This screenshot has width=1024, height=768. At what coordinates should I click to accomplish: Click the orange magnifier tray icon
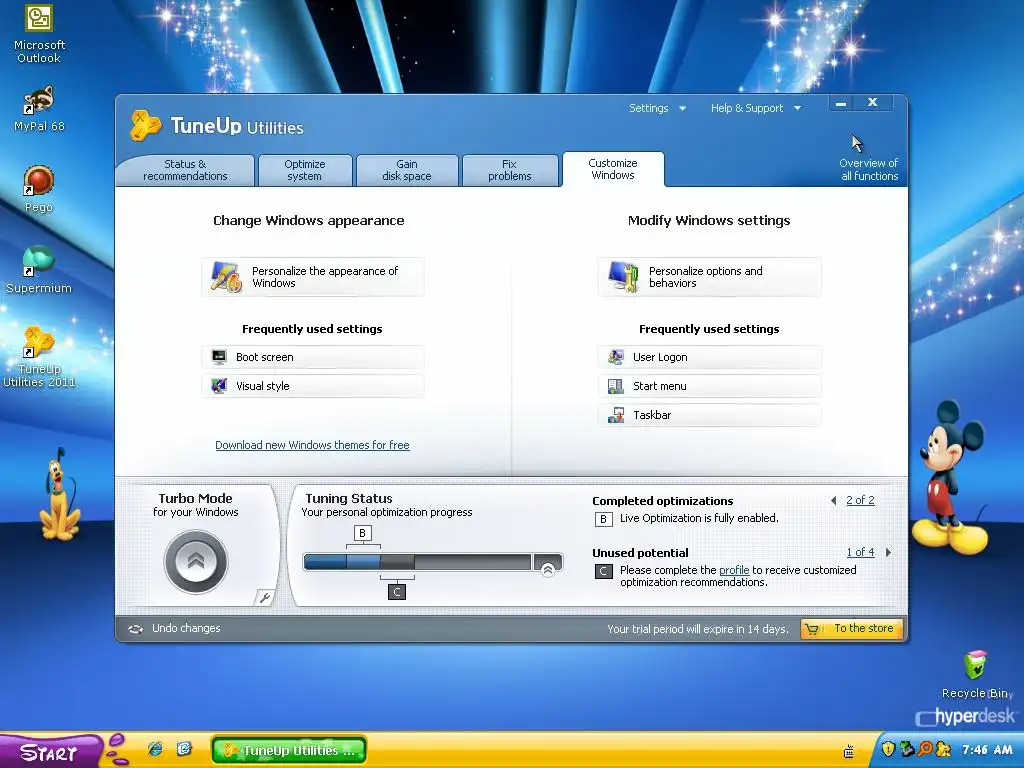(x=925, y=749)
